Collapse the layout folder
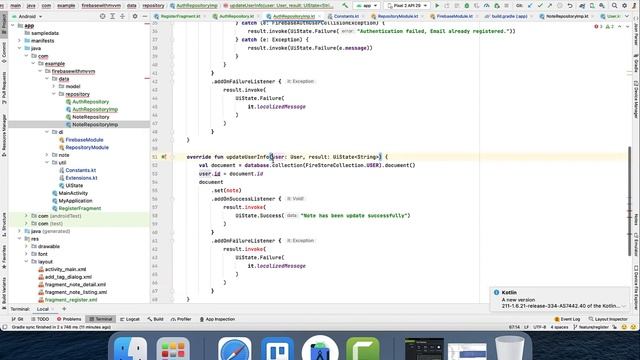 point(26,262)
